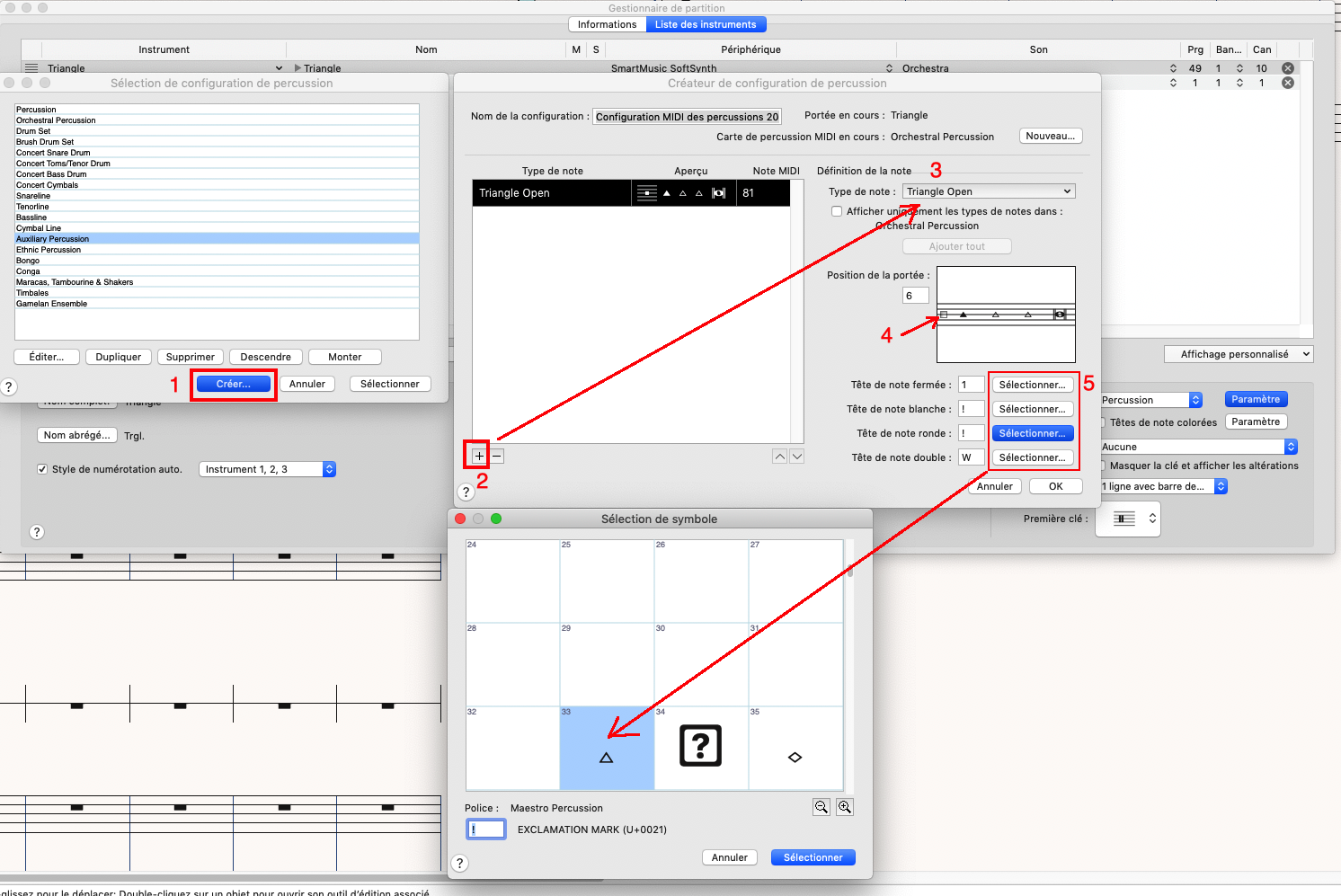The width and height of the screenshot is (1341, 896).
Task: Click the Créer... button
Action: [234, 384]
